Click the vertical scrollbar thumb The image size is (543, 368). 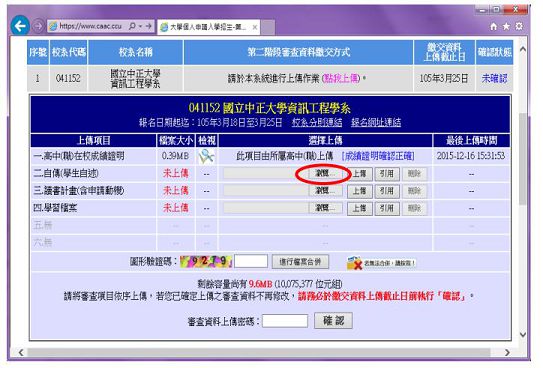[x=523, y=158]
